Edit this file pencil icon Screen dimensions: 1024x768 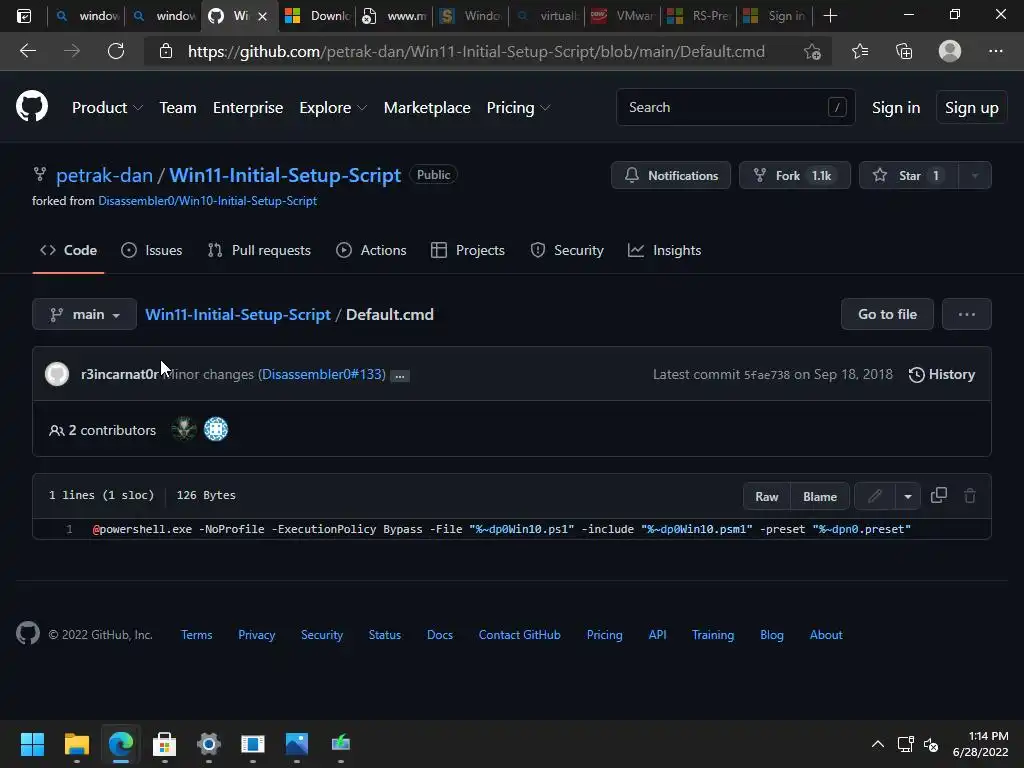(875, 496)
